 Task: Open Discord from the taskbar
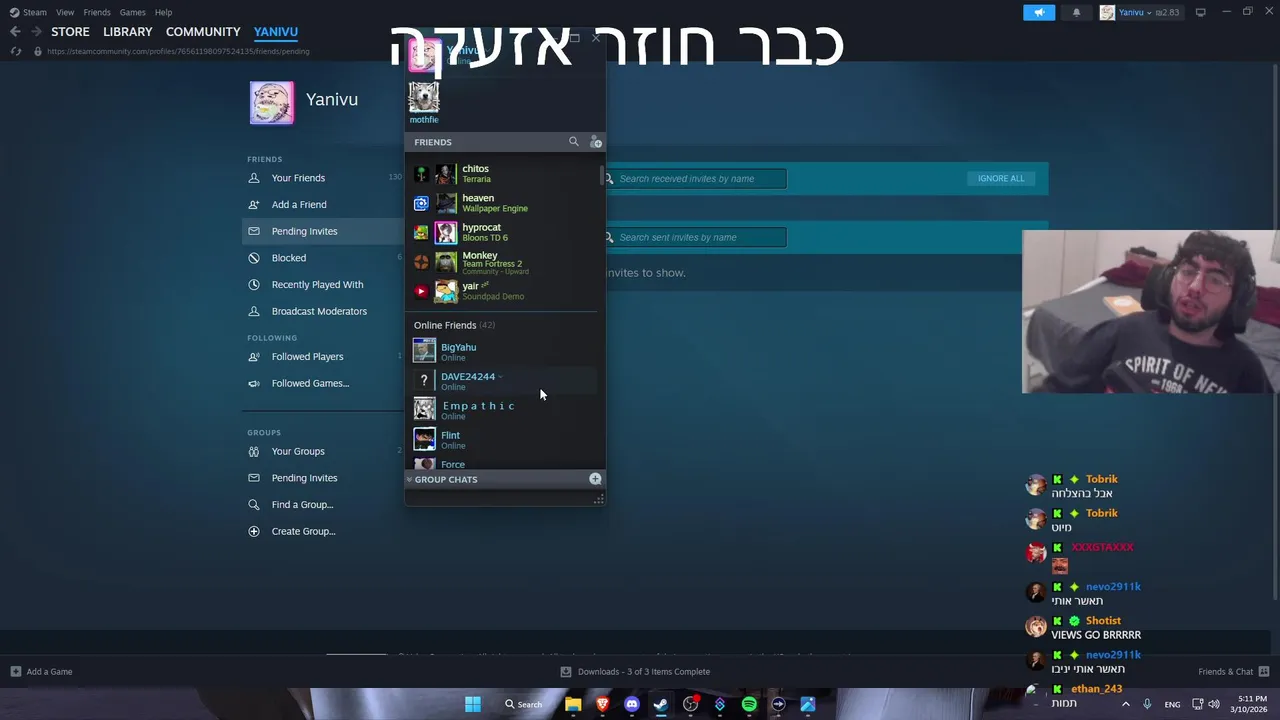(631, 704)
